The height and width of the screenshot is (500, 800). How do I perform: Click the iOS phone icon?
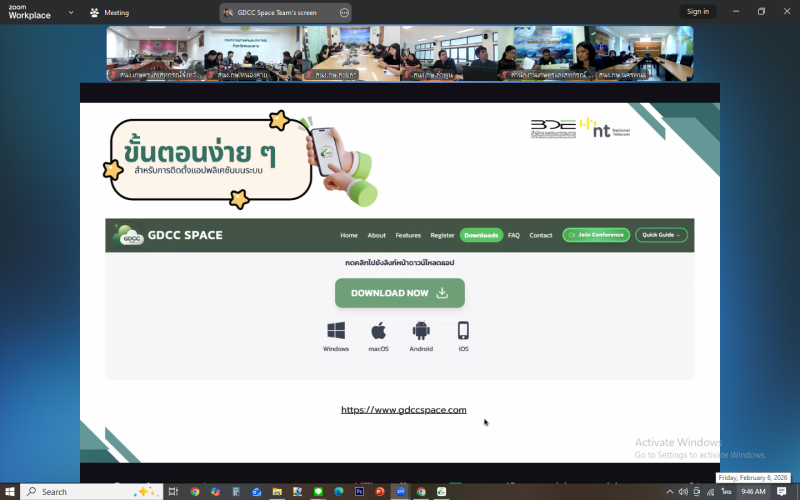click(463, 331)
